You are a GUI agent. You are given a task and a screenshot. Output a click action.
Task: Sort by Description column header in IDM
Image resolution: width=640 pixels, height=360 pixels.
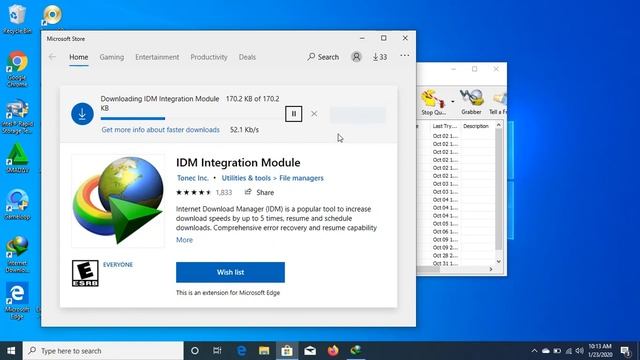(x=476, y=126)
